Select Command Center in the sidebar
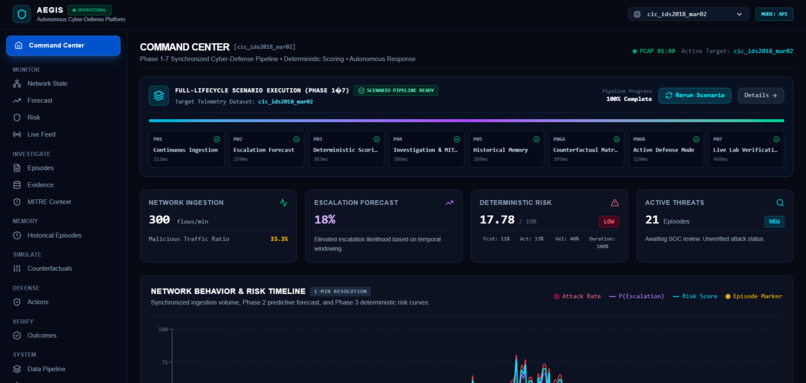The image size is (806, 383). [x=63, y=45]
